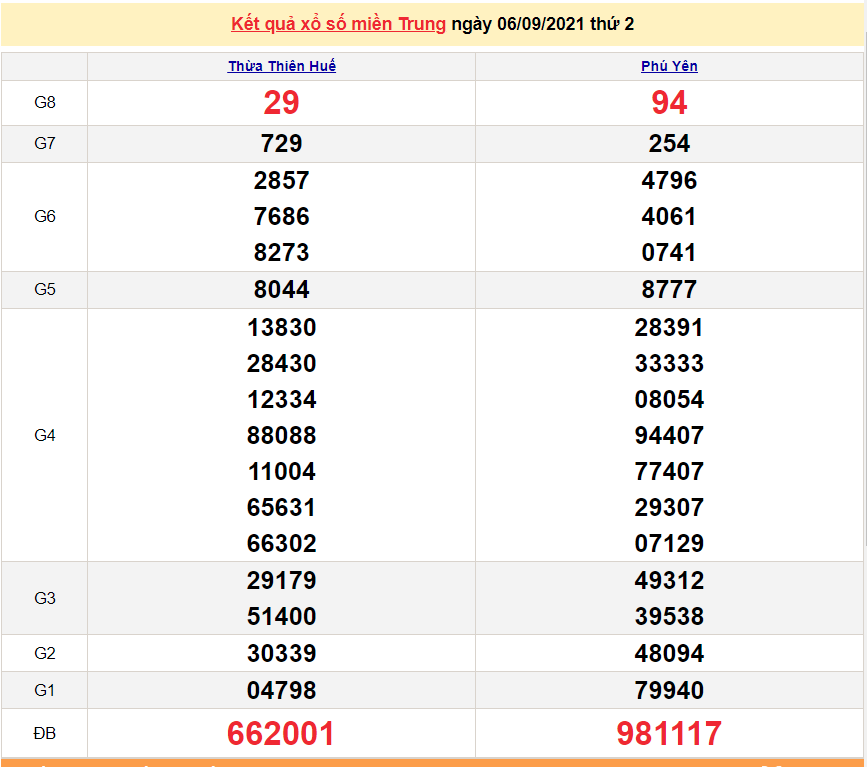This screenshot has width=867, height=767.
Task: Select the G4 number 29307
Action: tap(669, 507)
